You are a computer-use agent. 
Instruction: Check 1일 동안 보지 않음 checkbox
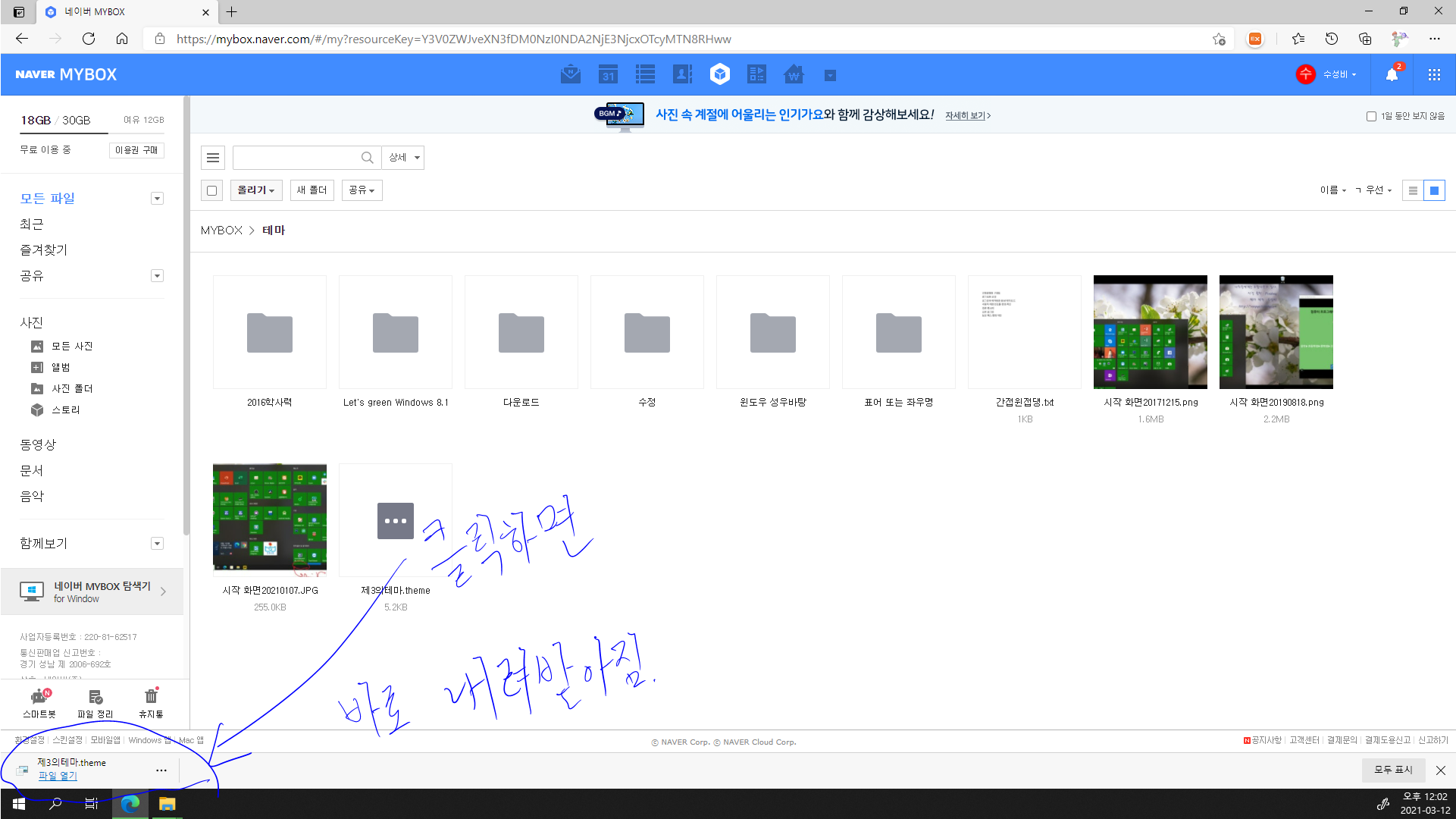(x=1371, y=116)
